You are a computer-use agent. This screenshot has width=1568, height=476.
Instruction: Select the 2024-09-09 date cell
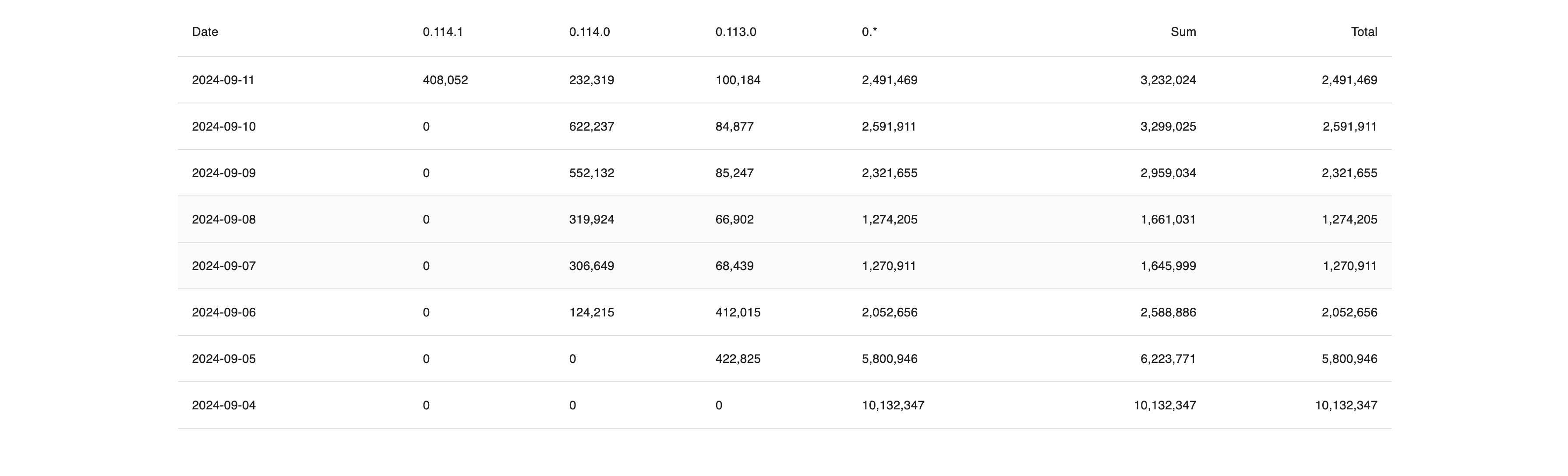[x=223, y=173]
